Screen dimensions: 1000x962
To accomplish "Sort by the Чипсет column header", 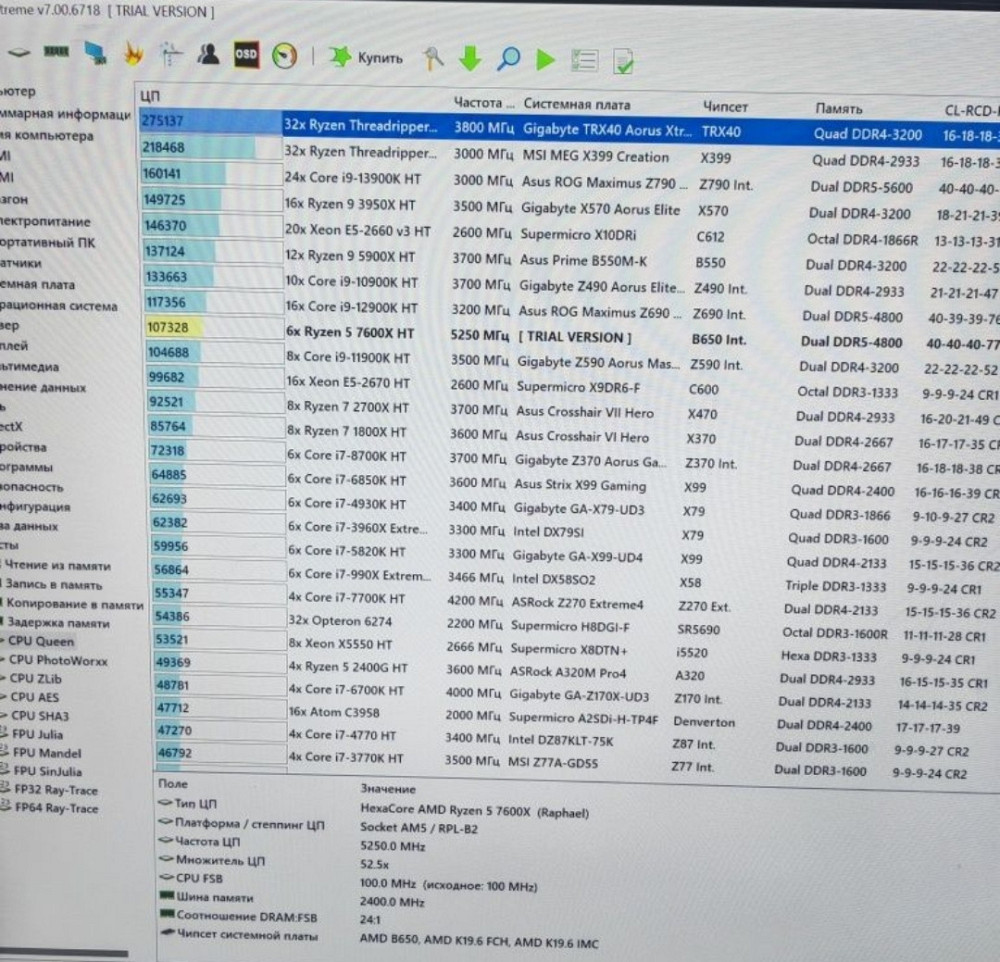I will coord(725,106).
